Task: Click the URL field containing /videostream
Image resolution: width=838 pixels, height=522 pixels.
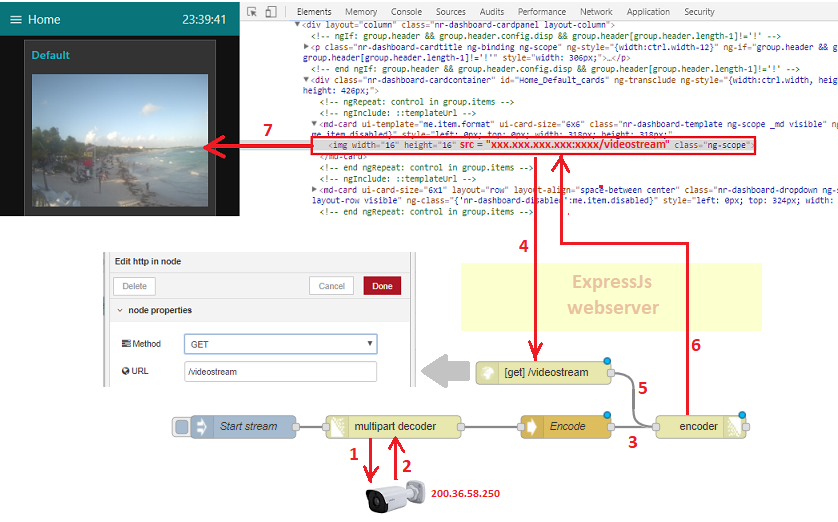Action: [x=281, y=371]
